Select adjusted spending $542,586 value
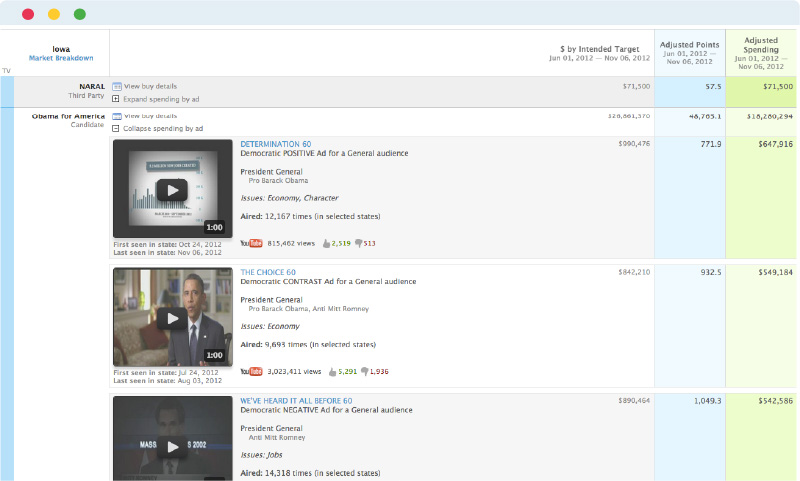 tap(776, 401)
